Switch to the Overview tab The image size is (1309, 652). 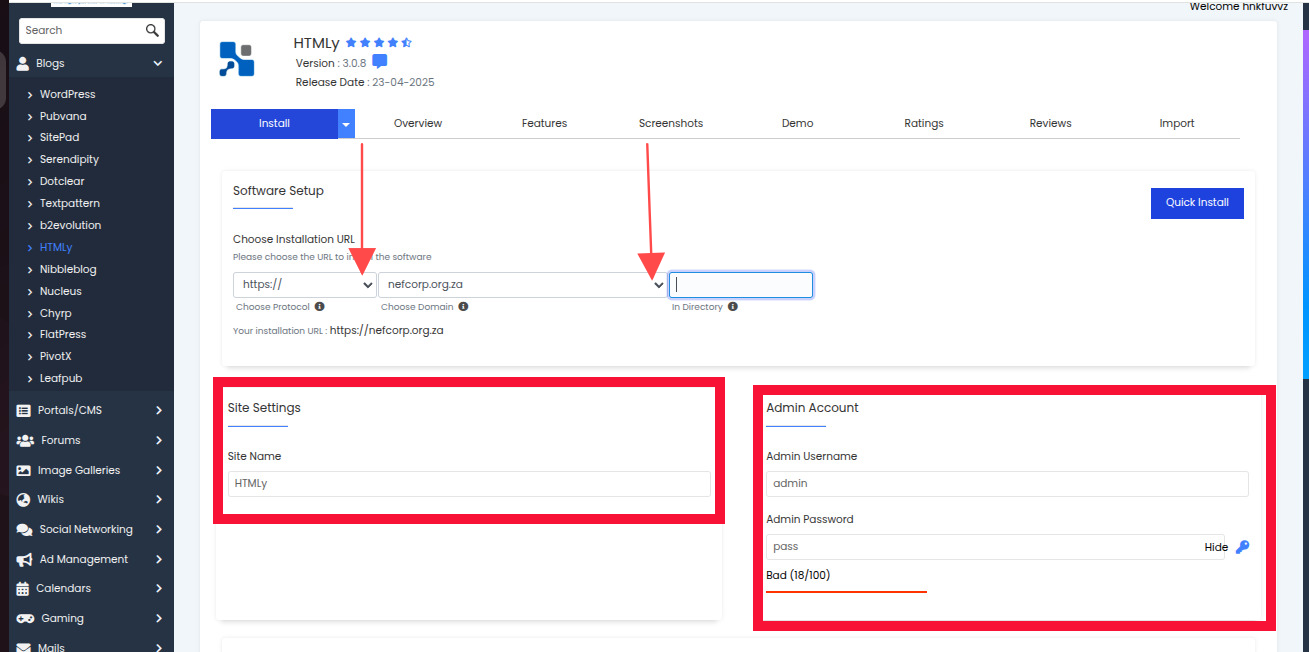click(x=418, y=124)
